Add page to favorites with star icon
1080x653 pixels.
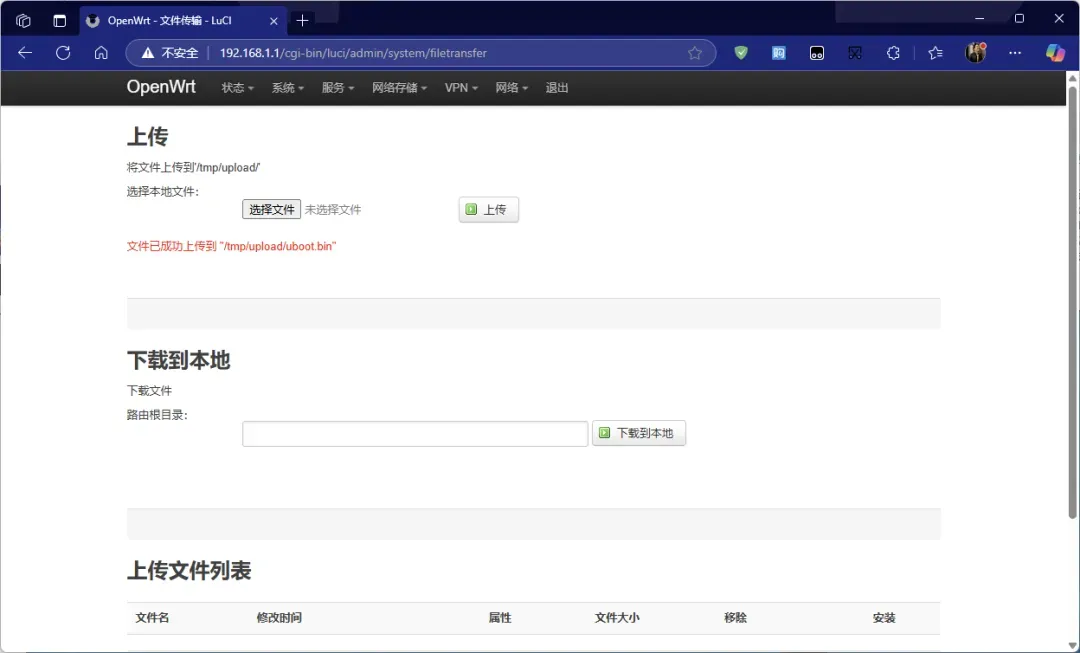(x=695, y=53)
